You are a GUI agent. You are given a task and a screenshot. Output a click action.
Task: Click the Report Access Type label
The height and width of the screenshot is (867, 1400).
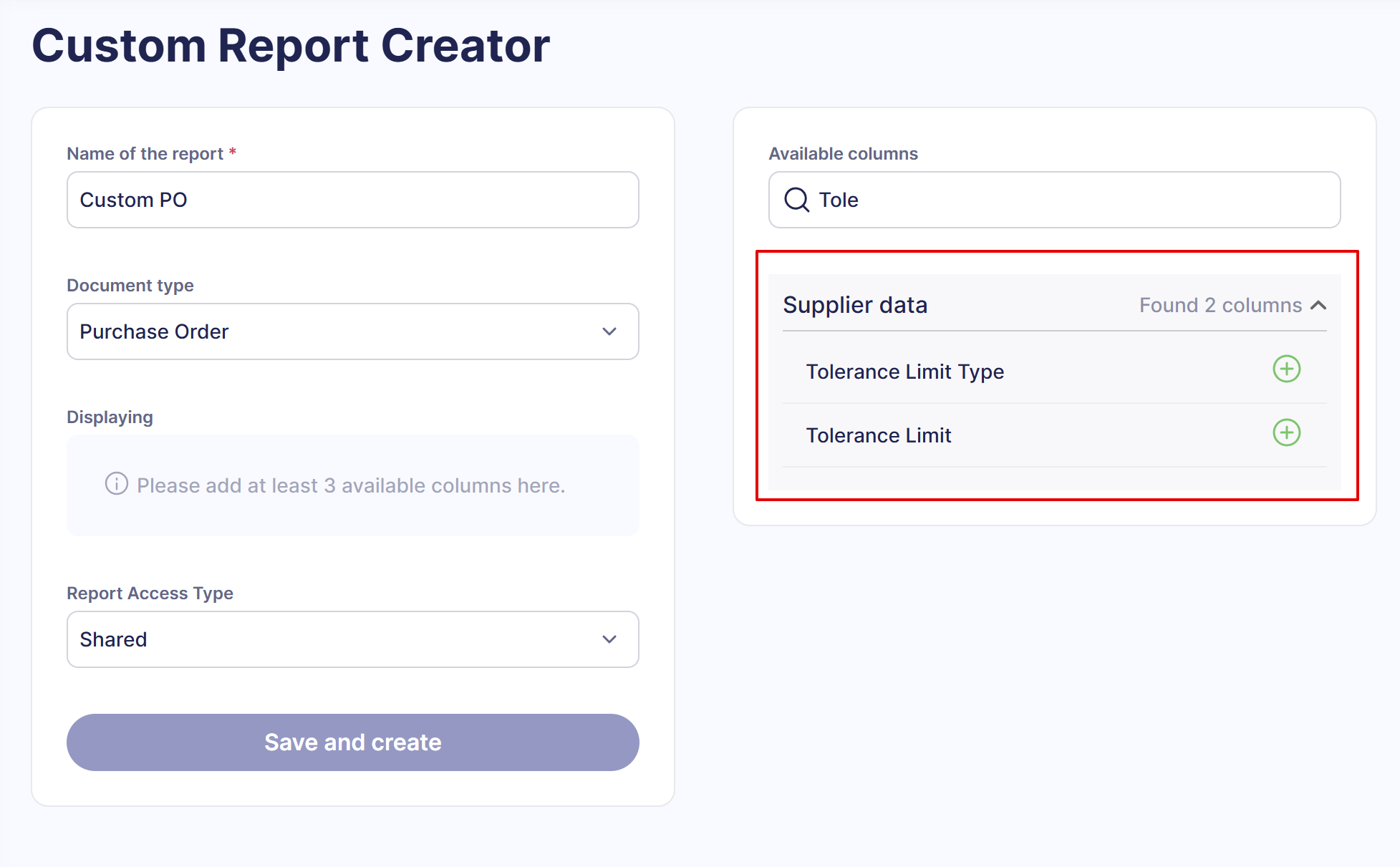(x=150, y=594)
